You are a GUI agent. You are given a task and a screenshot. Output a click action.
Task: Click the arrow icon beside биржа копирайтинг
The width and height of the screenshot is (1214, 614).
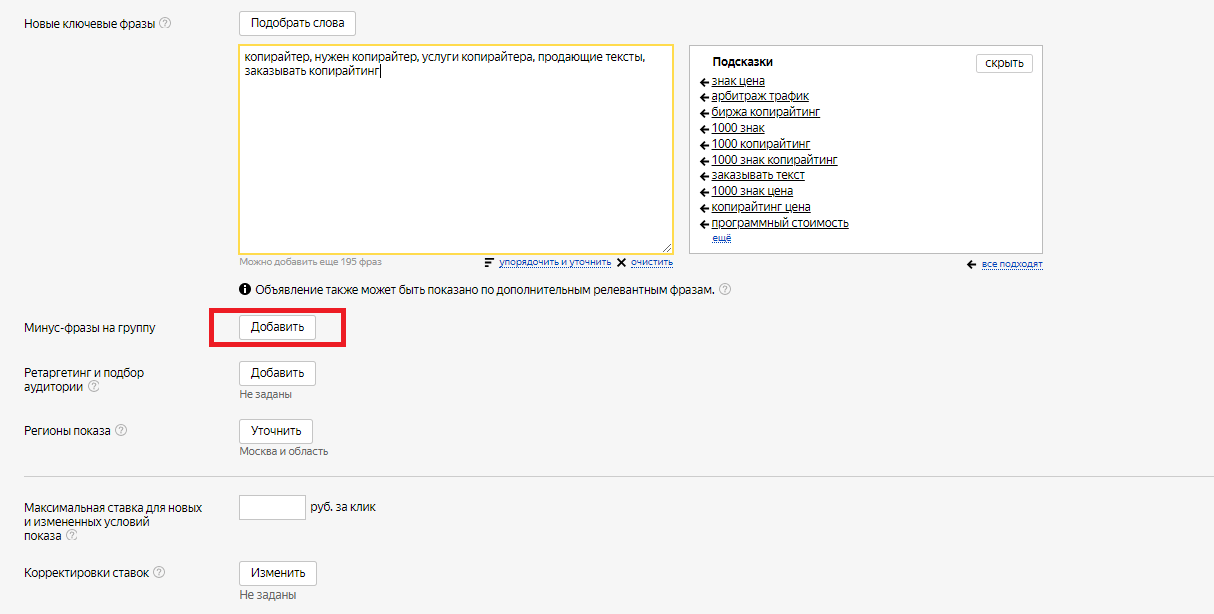[x=704, y=113]
